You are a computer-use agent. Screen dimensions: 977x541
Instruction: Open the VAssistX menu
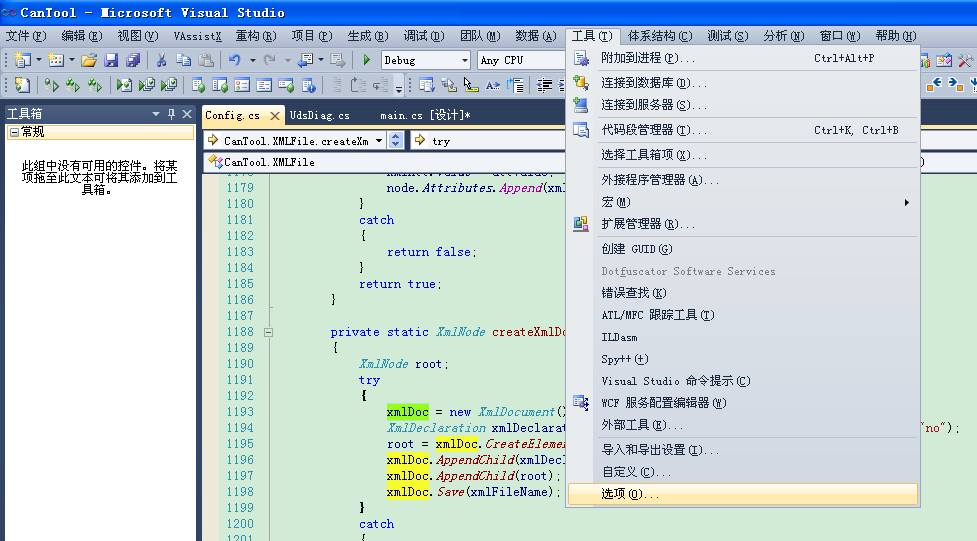[198, 36]
